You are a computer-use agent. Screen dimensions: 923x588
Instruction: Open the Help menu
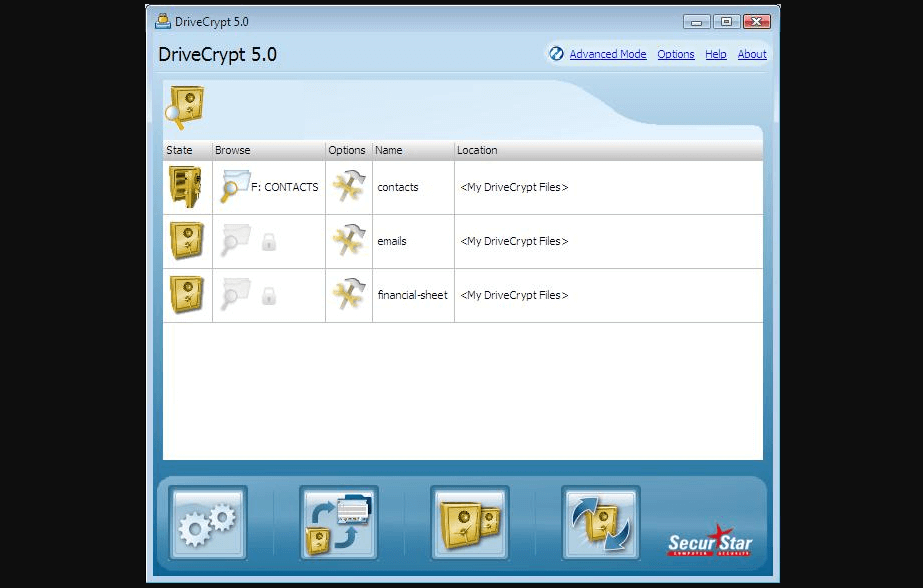point(716,54)
